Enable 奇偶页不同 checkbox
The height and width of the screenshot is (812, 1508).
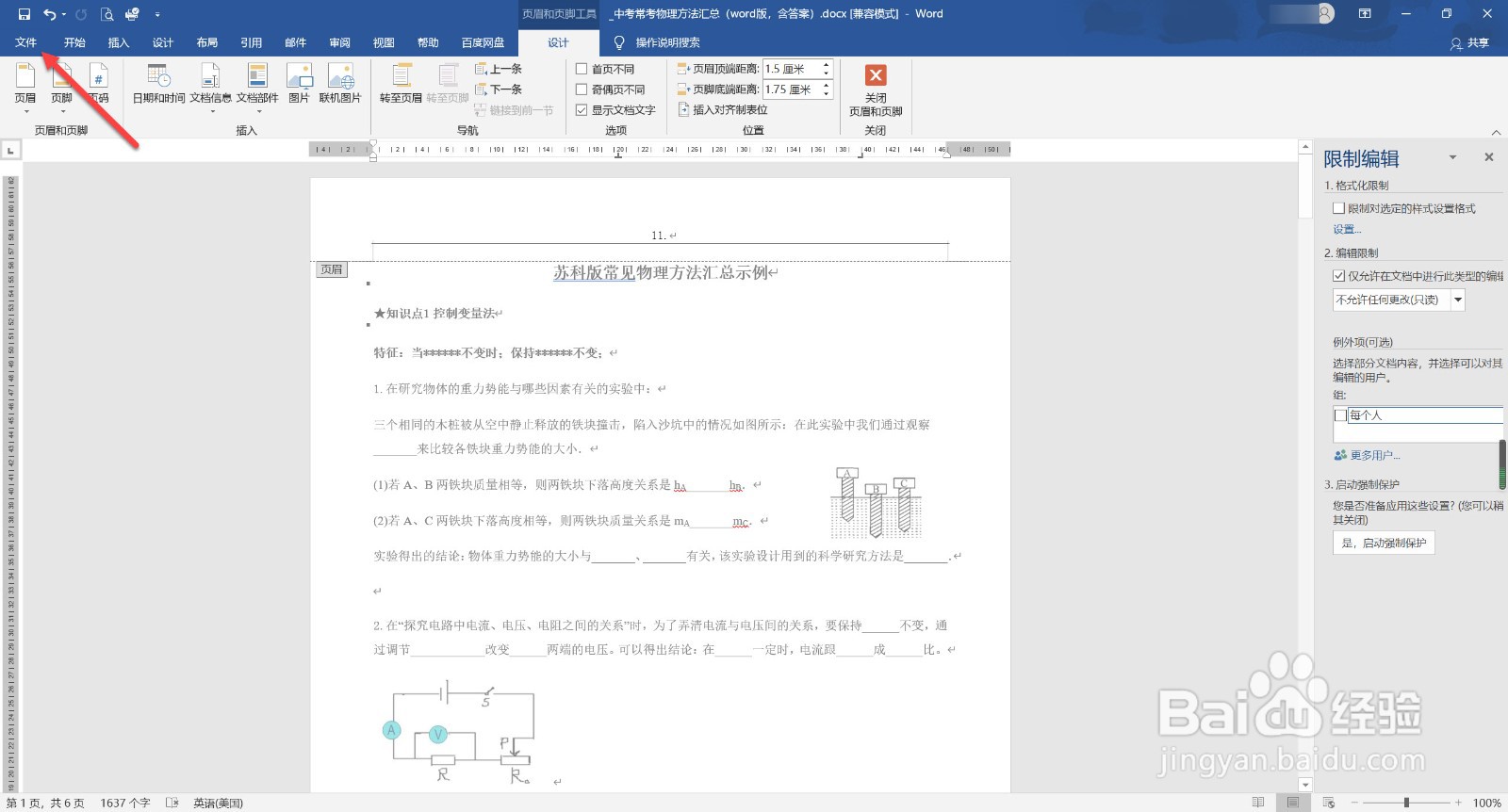click(582, 89)
